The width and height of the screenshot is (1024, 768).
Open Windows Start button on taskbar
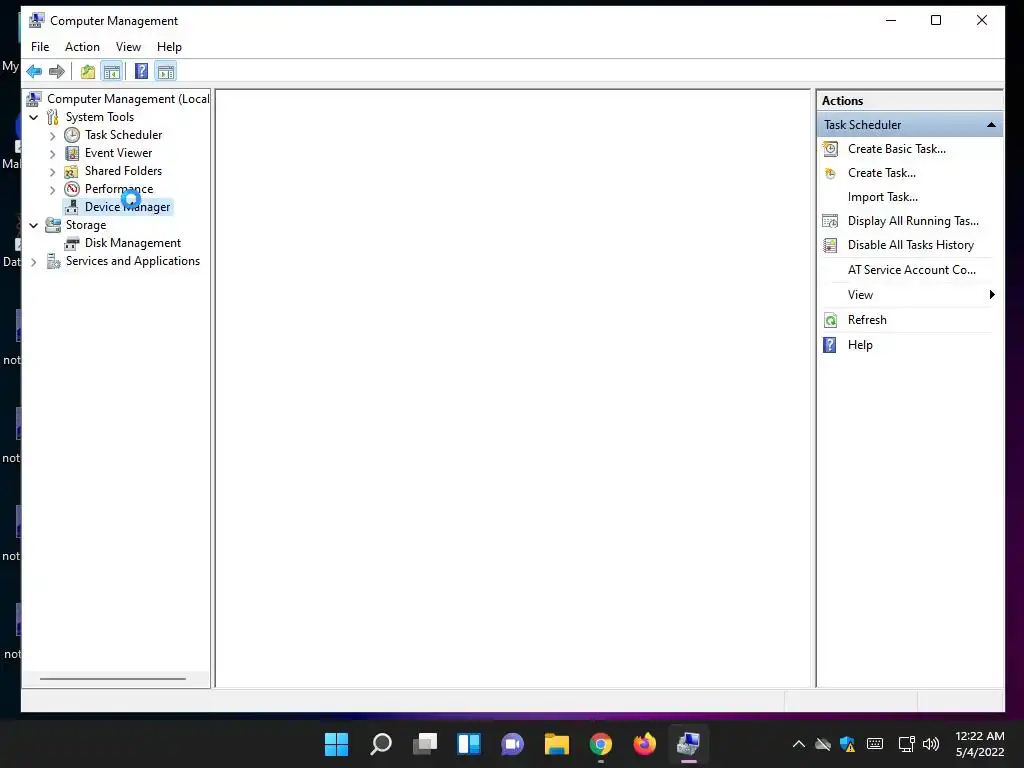coord(336,744)
